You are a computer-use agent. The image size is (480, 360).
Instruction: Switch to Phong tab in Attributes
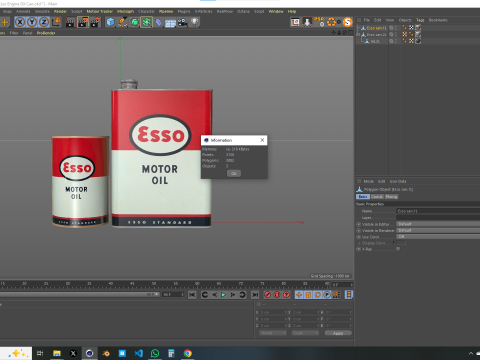pos(391,197)
